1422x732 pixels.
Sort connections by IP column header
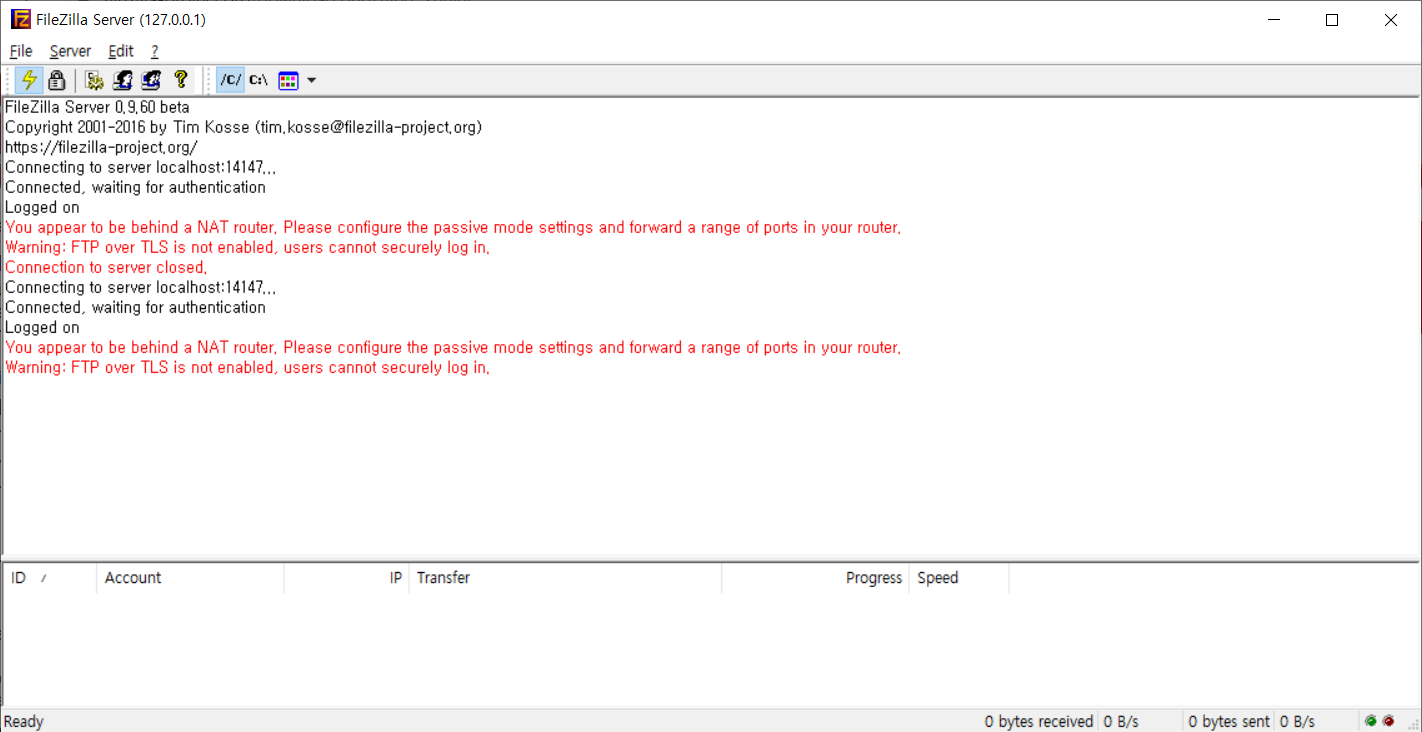point(347,578)
